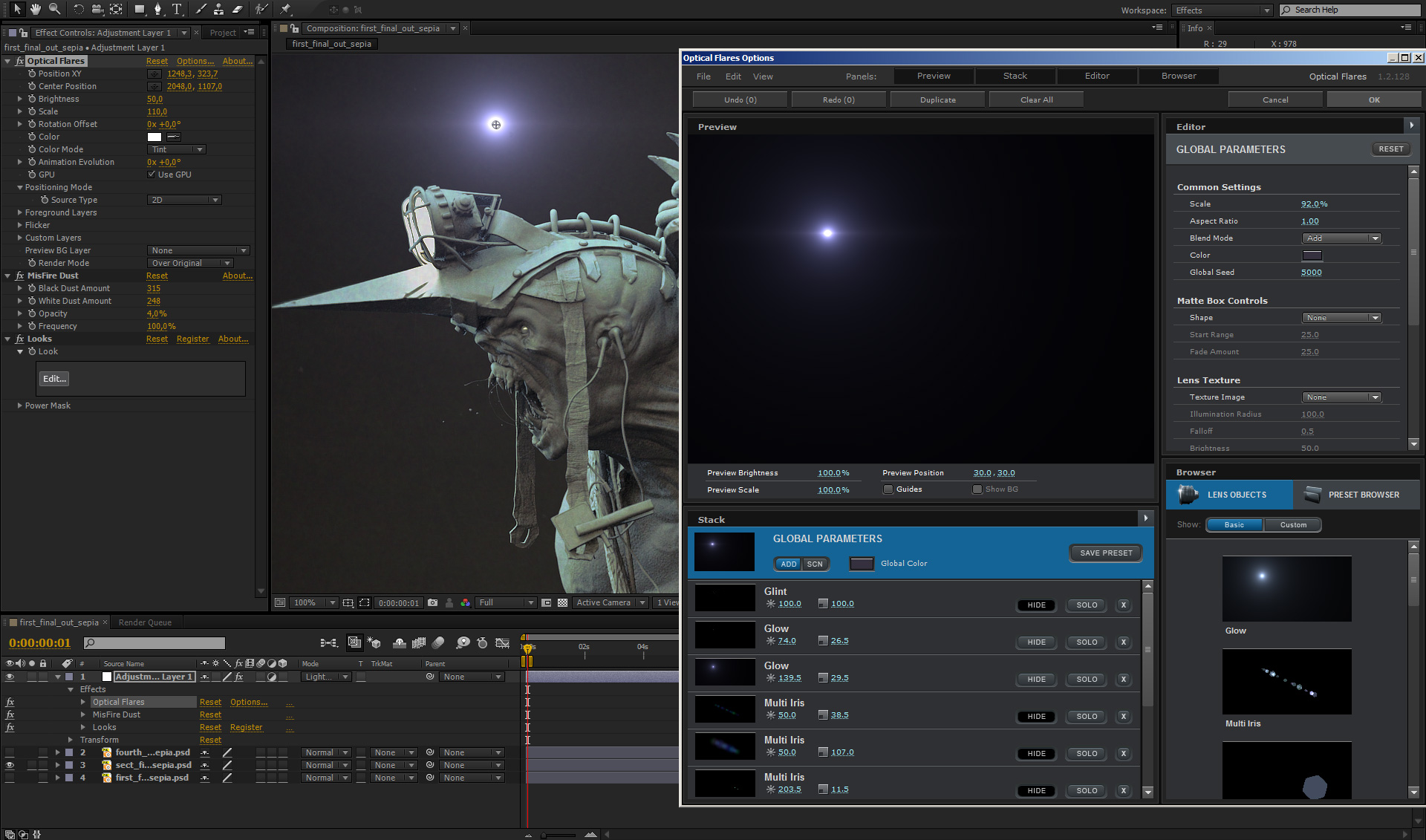Image resolution: width=1426 pixels, height=840 pixels.
Task: Enable Motion Blur icon in timeline
Action: [x=438, y=642]
